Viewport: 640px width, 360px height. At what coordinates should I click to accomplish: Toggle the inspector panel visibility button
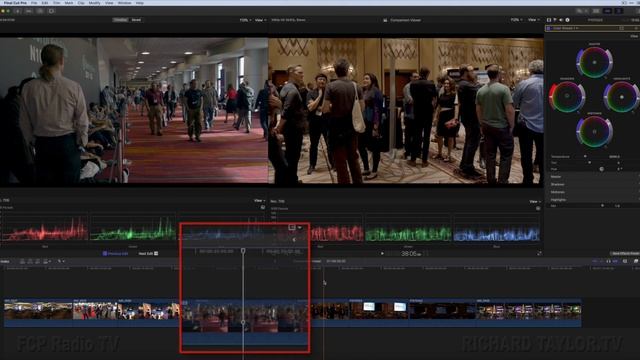point(619,11)
